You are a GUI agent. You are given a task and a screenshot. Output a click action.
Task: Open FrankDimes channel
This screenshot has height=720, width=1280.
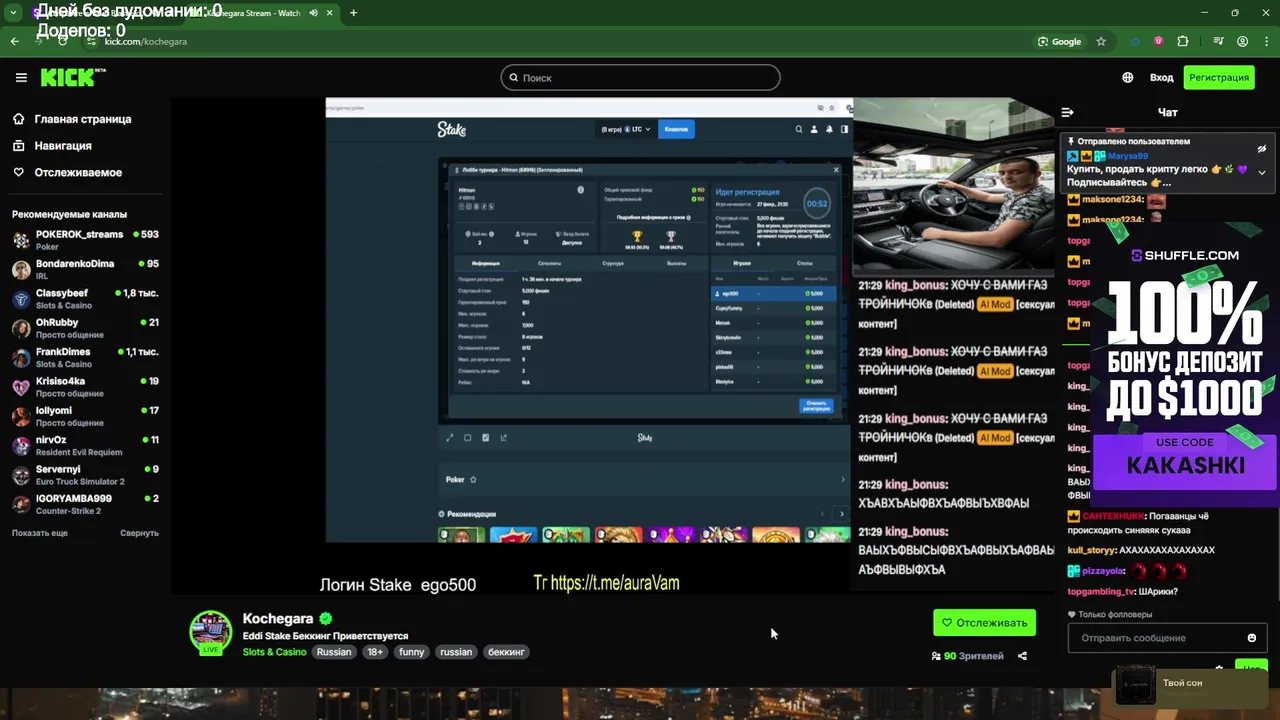coord(85,357)
